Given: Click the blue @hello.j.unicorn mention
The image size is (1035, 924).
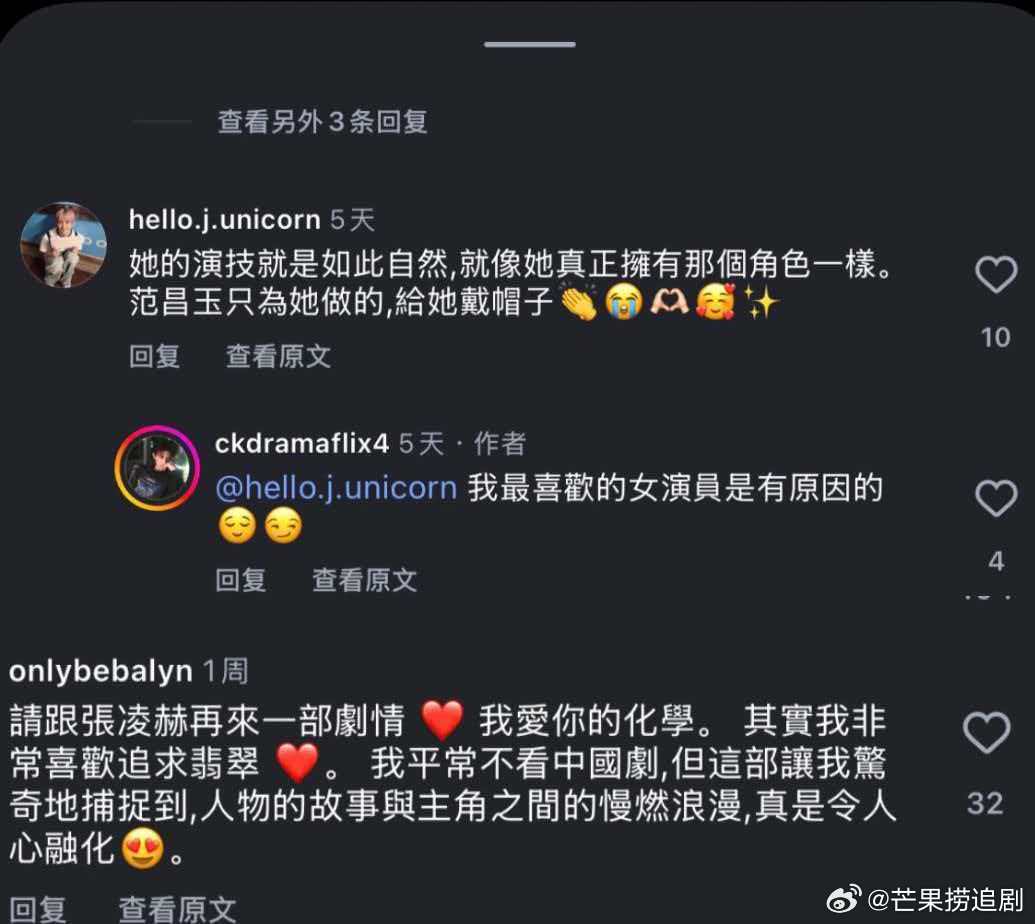Looking at the screenshot, I should (337, 488).
